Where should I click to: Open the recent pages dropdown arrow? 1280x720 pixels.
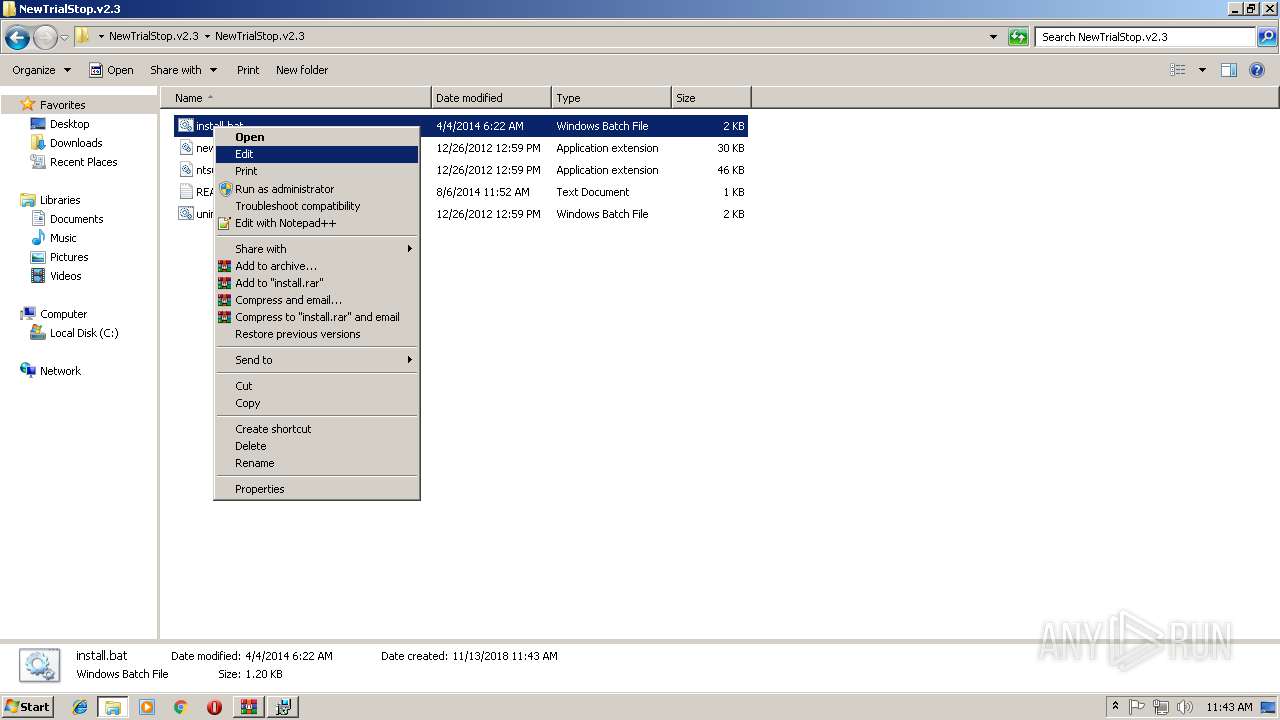65,38
